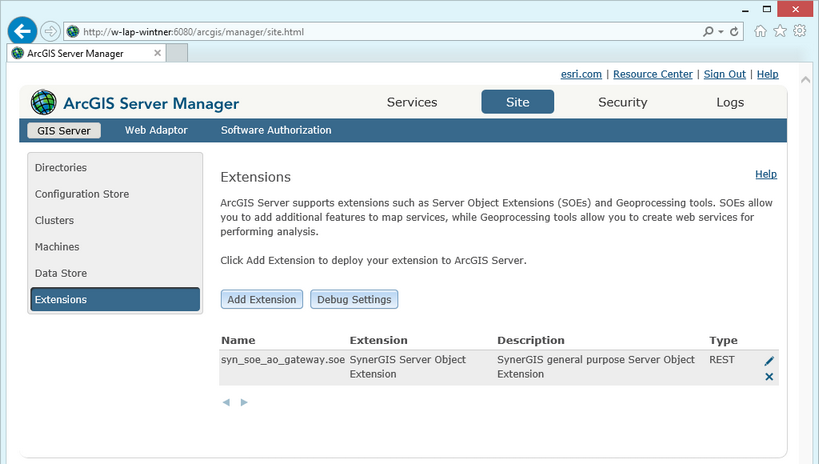819x464 pixels.
Task: Click the Add Extension button
Action: (x=262, y=299)
